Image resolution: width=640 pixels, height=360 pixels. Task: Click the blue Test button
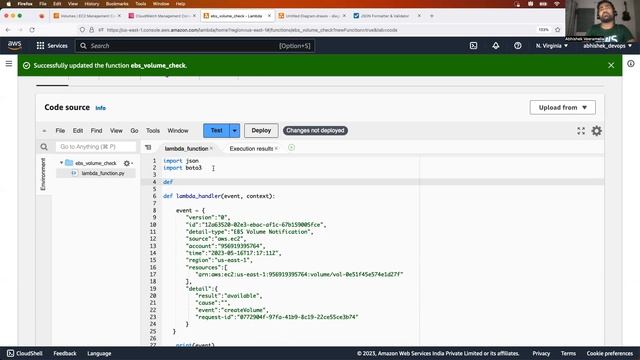pyautogui.click(x=216, y=131)
